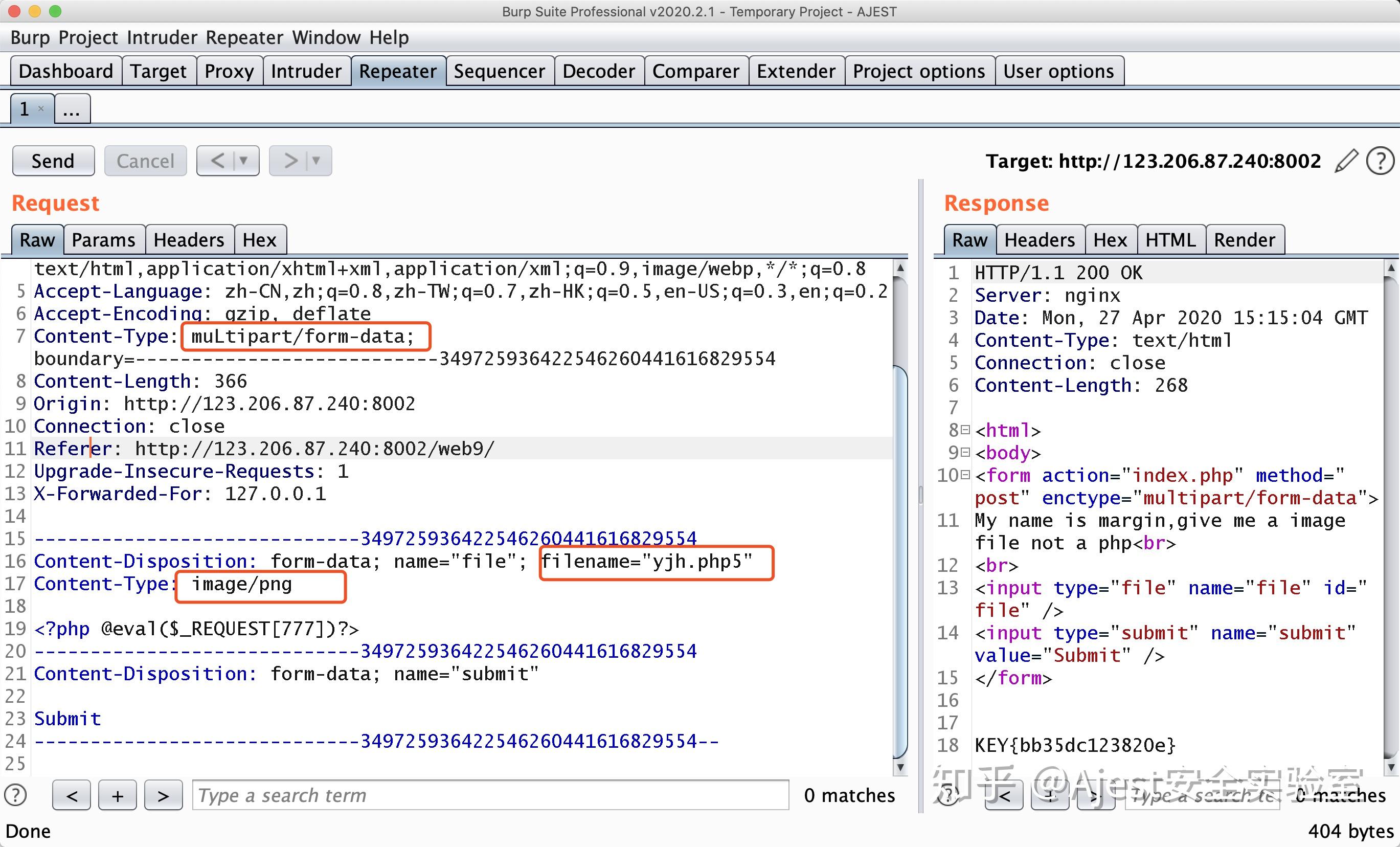Collapse the body tag fold marker
Screen dimensions: 1400x847
(x=964, y=453)
